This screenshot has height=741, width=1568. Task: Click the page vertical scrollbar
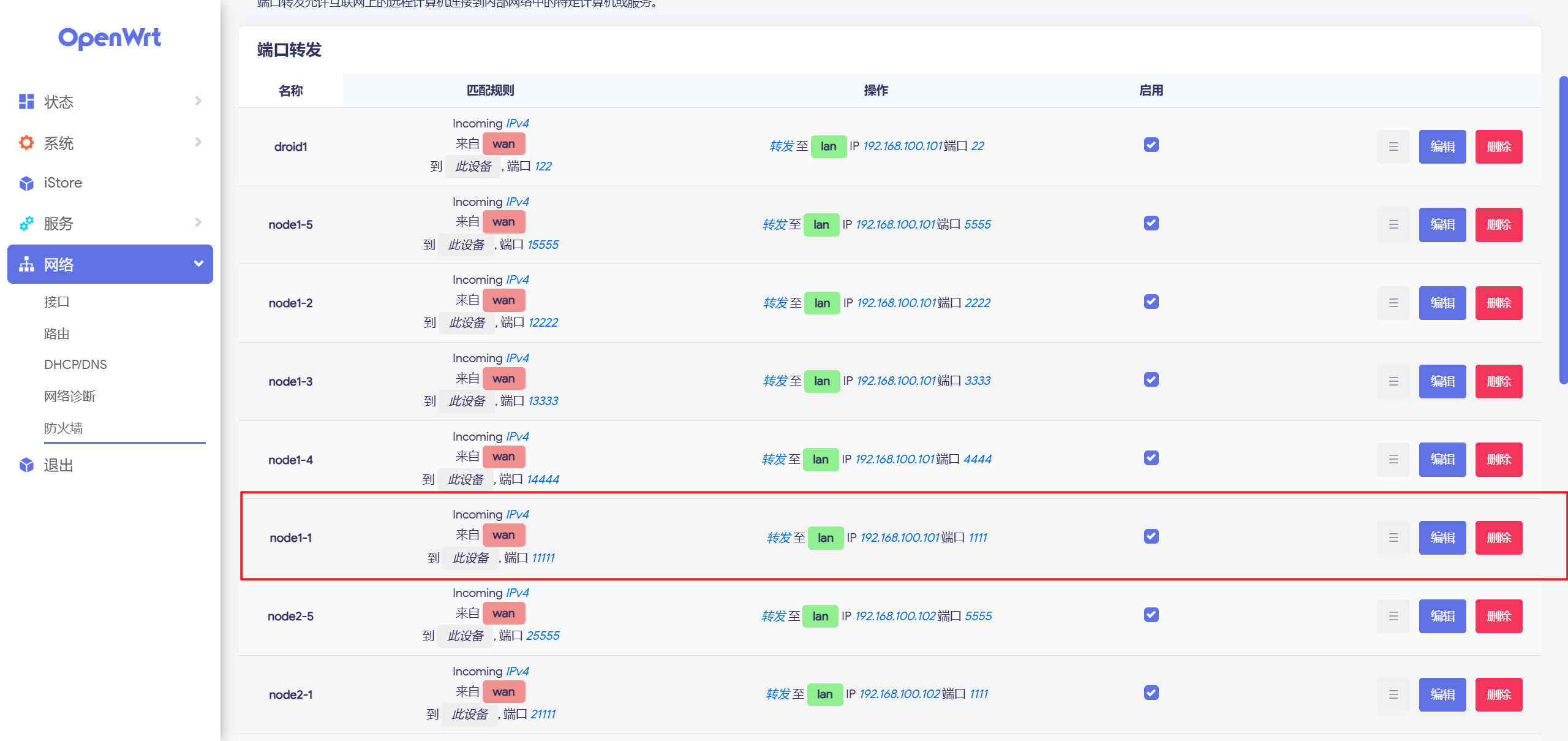[x=1562, y=230]
